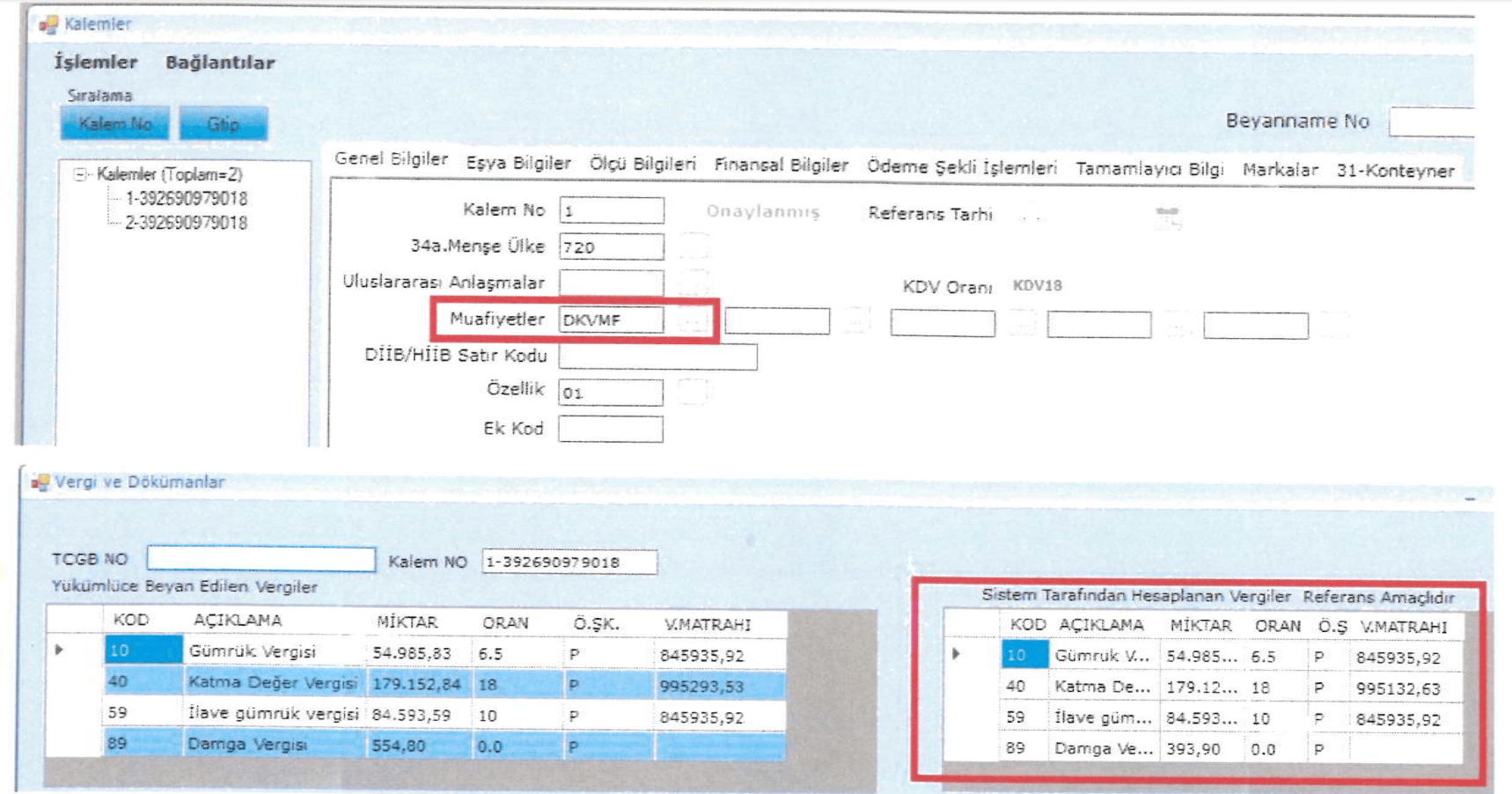Click row pointer arrow in declared taxes table

(x=59, y=651)
